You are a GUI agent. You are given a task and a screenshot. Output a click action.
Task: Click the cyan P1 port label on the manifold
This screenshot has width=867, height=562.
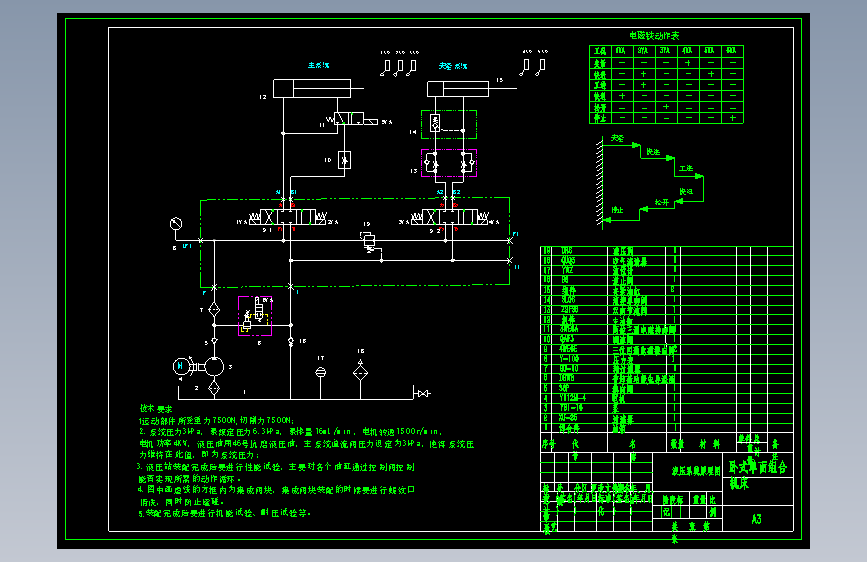click(515, 234)
